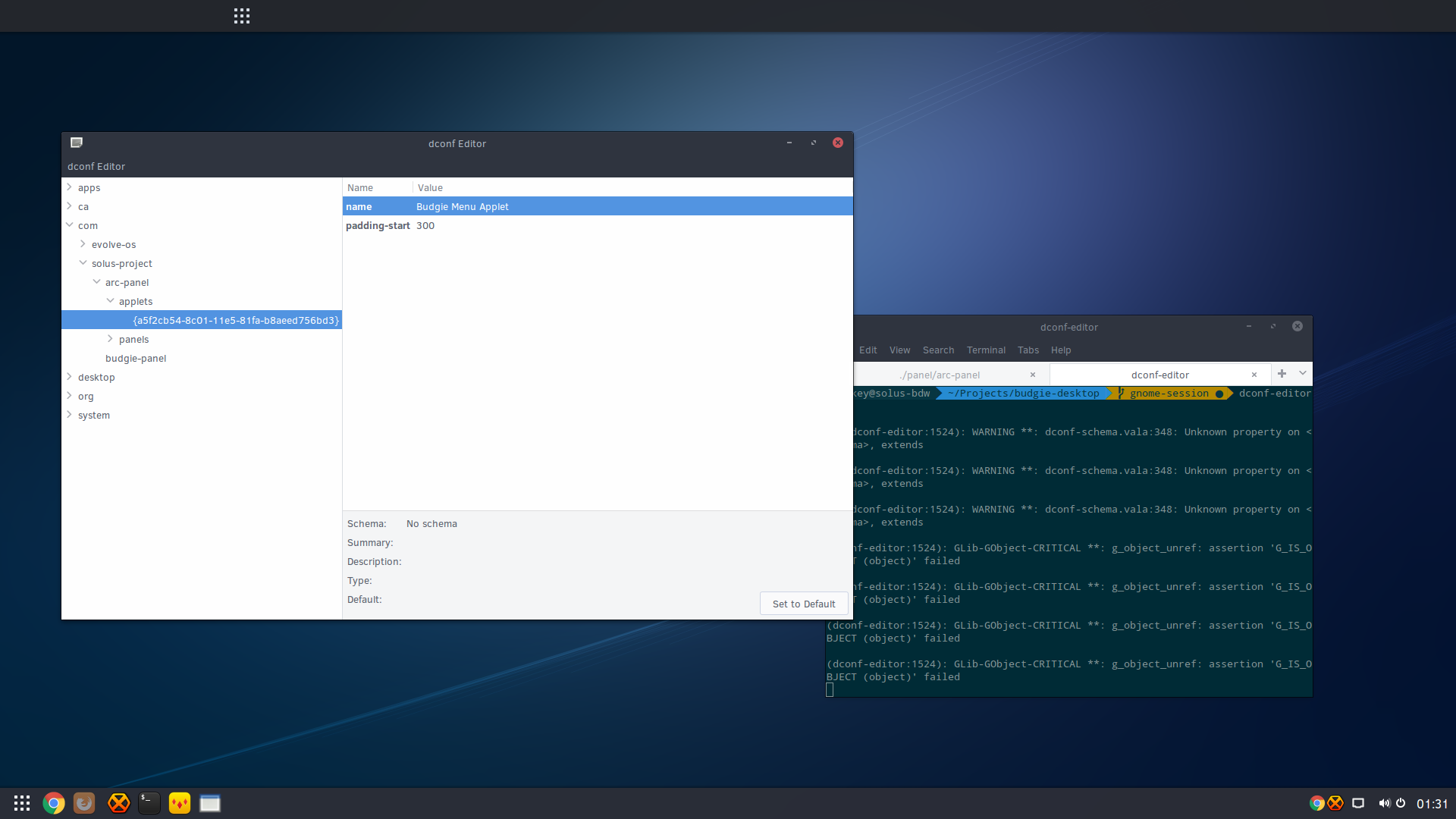
Task: Open the applications grid in top panel
Action: [242, 16]
